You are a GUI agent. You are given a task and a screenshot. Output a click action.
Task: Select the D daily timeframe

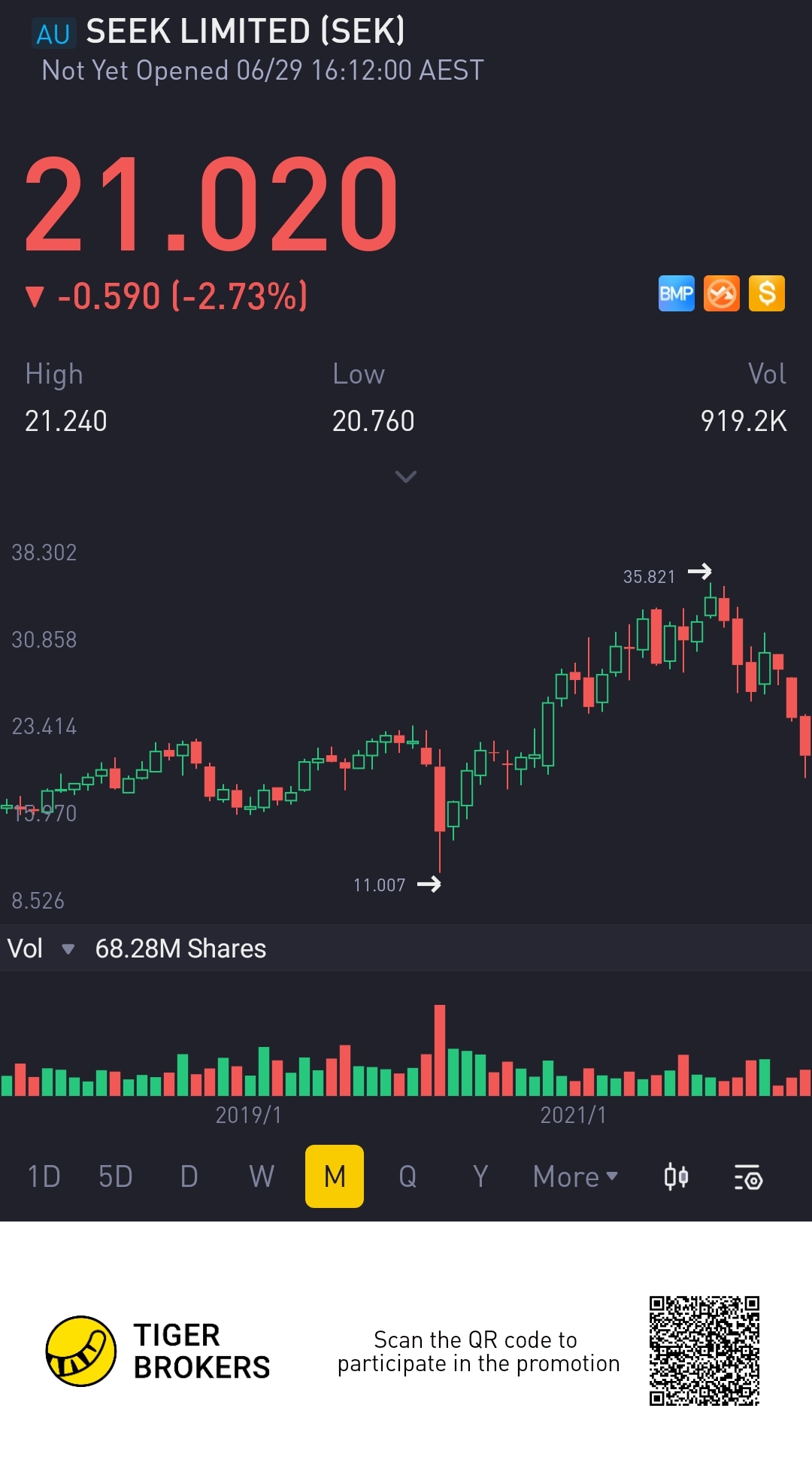coord(189,1176)
